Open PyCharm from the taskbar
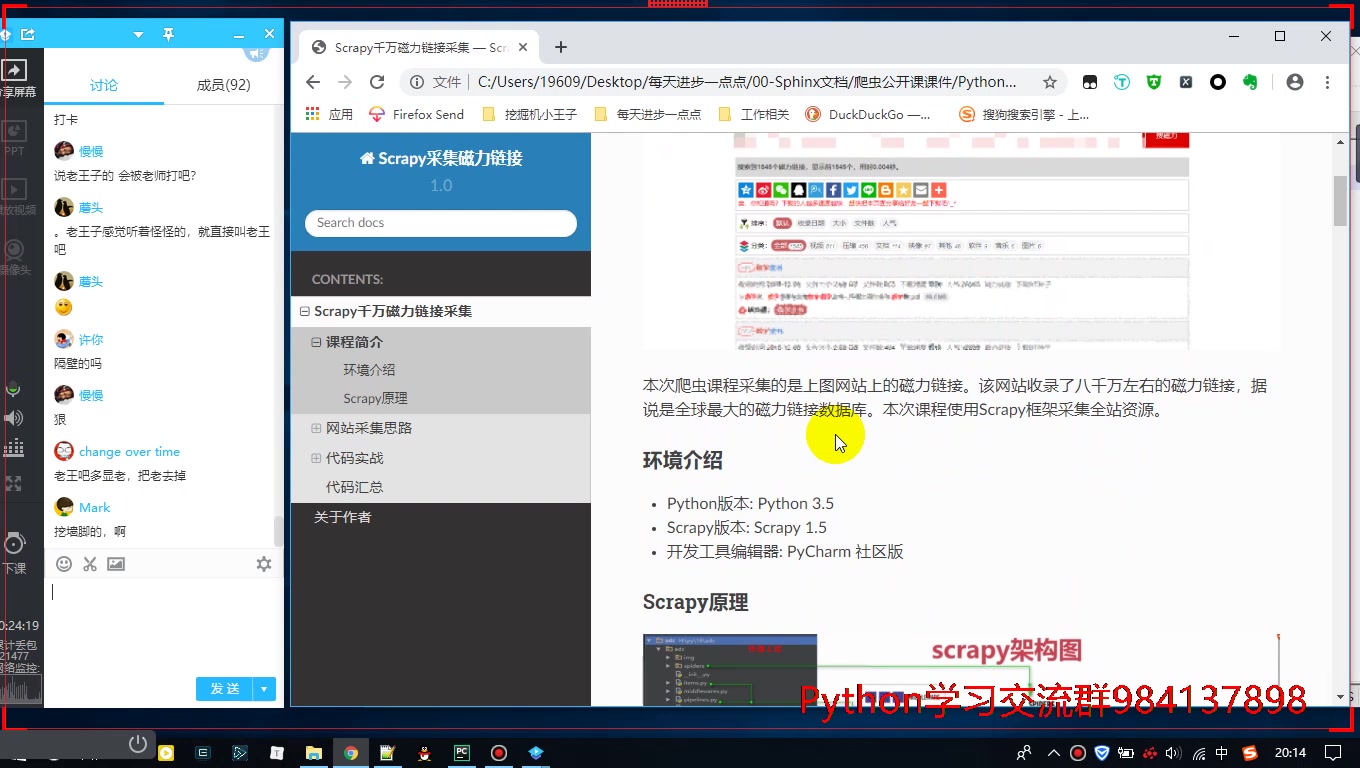Viewport: 1360px width, 768px height. [x=461, y=752]
